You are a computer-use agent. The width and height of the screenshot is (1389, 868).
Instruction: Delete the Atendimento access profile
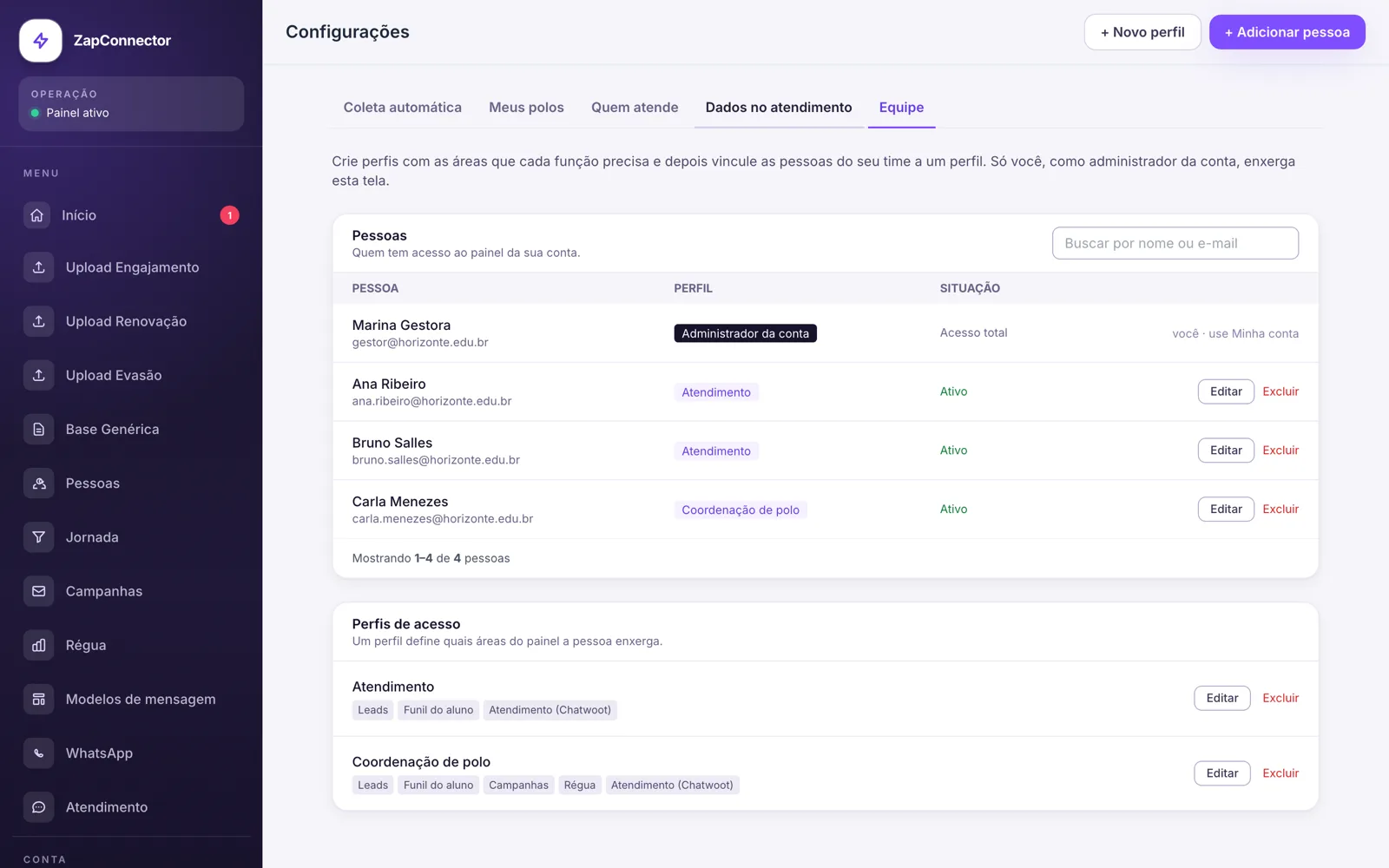tap(1280, 698)
